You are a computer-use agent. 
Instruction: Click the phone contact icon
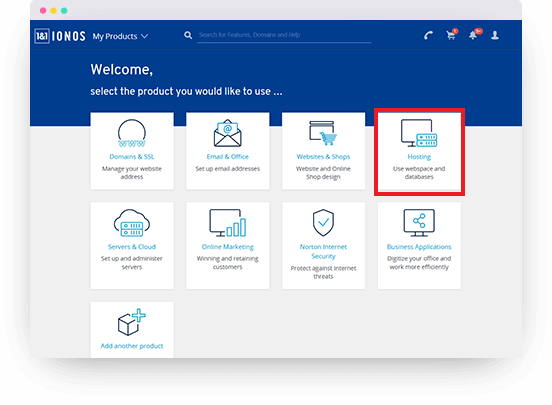click(x=428, y=36)
